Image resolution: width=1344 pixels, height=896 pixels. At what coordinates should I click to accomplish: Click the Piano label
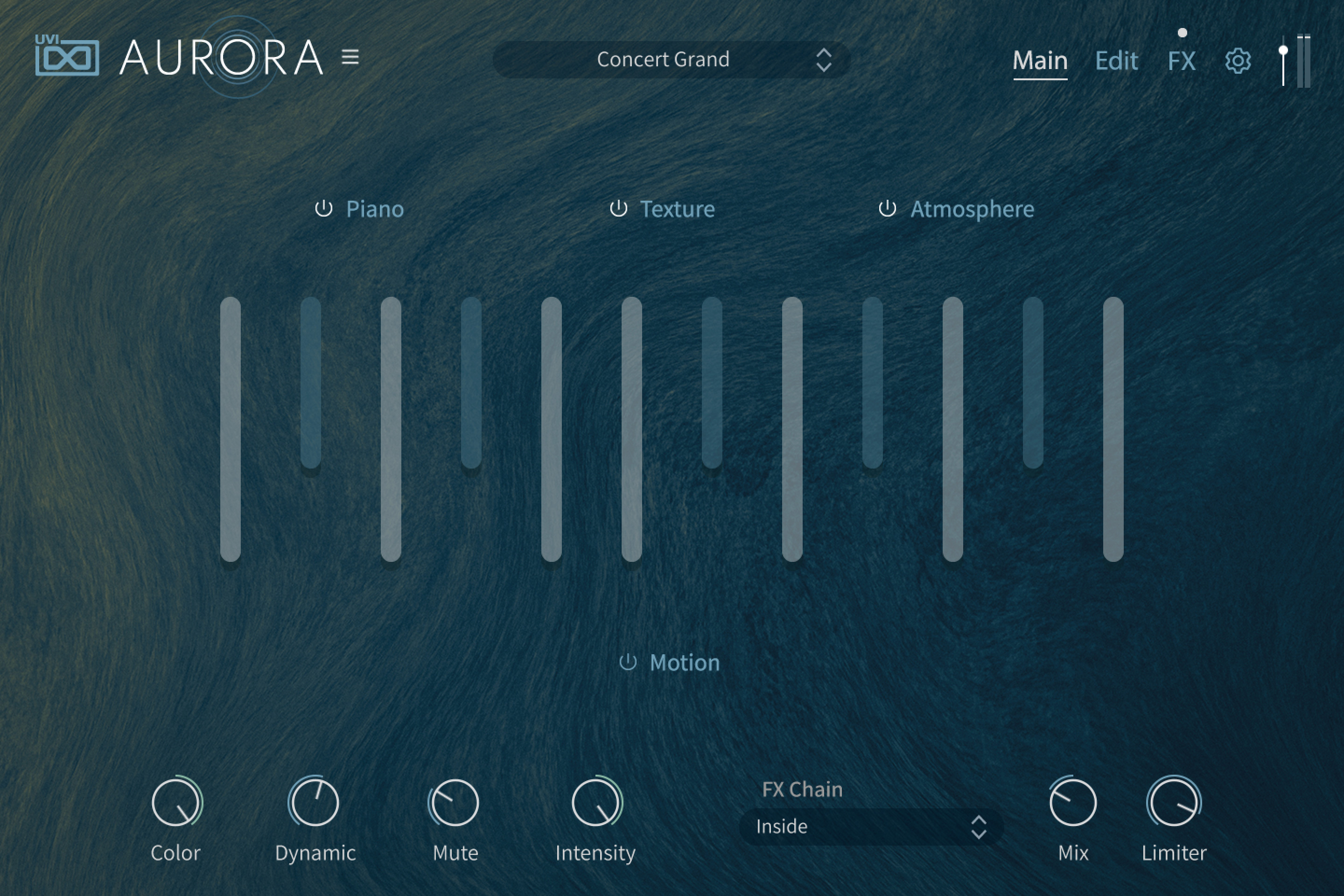[375, 209]
